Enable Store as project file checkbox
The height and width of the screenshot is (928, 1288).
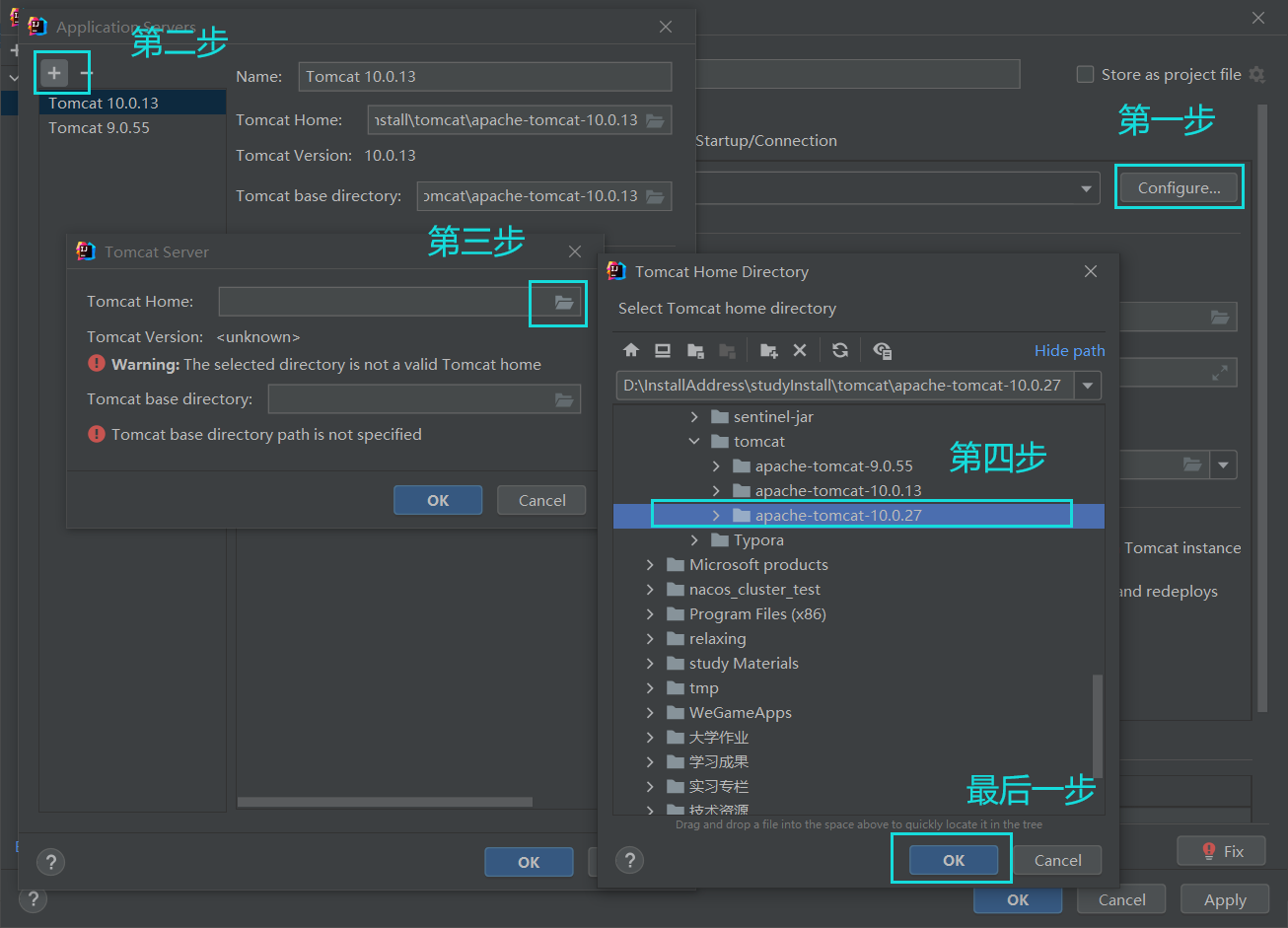click(x=1086, y=75)
